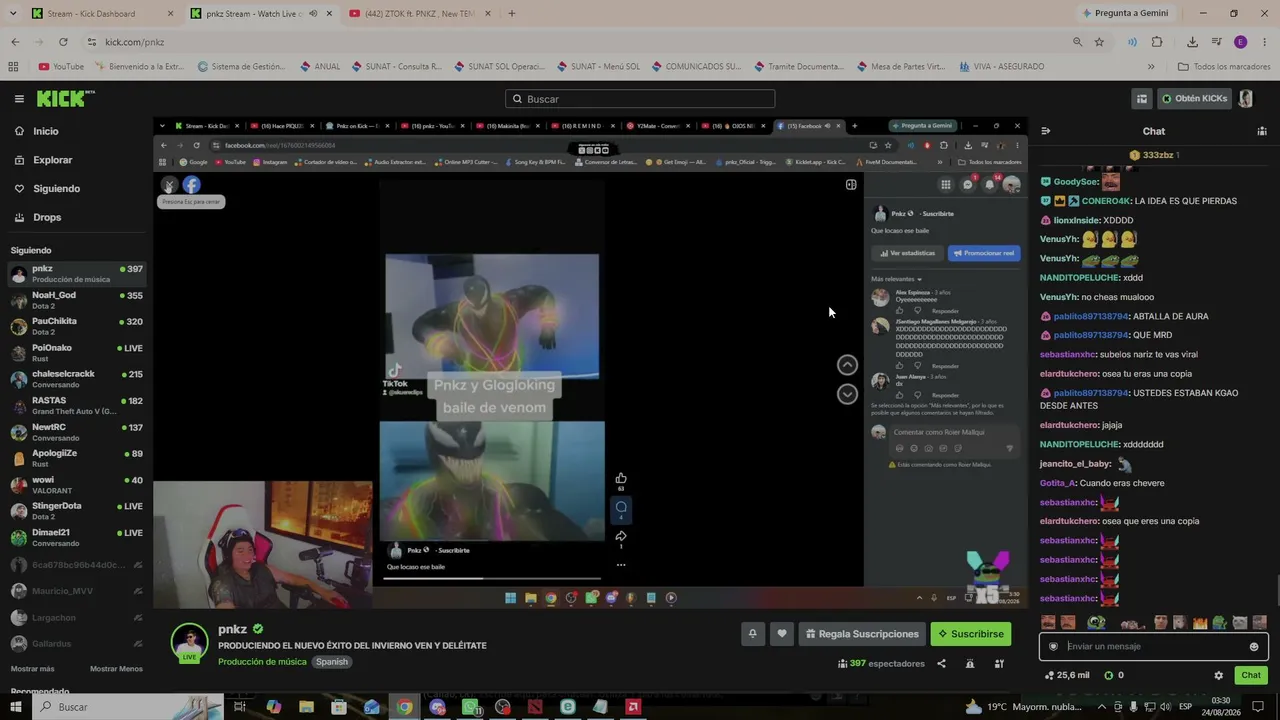Viewport: 1280px width, 720px height.
Task: Open the Obtén KICKs wallet
Action: tap(1194, 99)
